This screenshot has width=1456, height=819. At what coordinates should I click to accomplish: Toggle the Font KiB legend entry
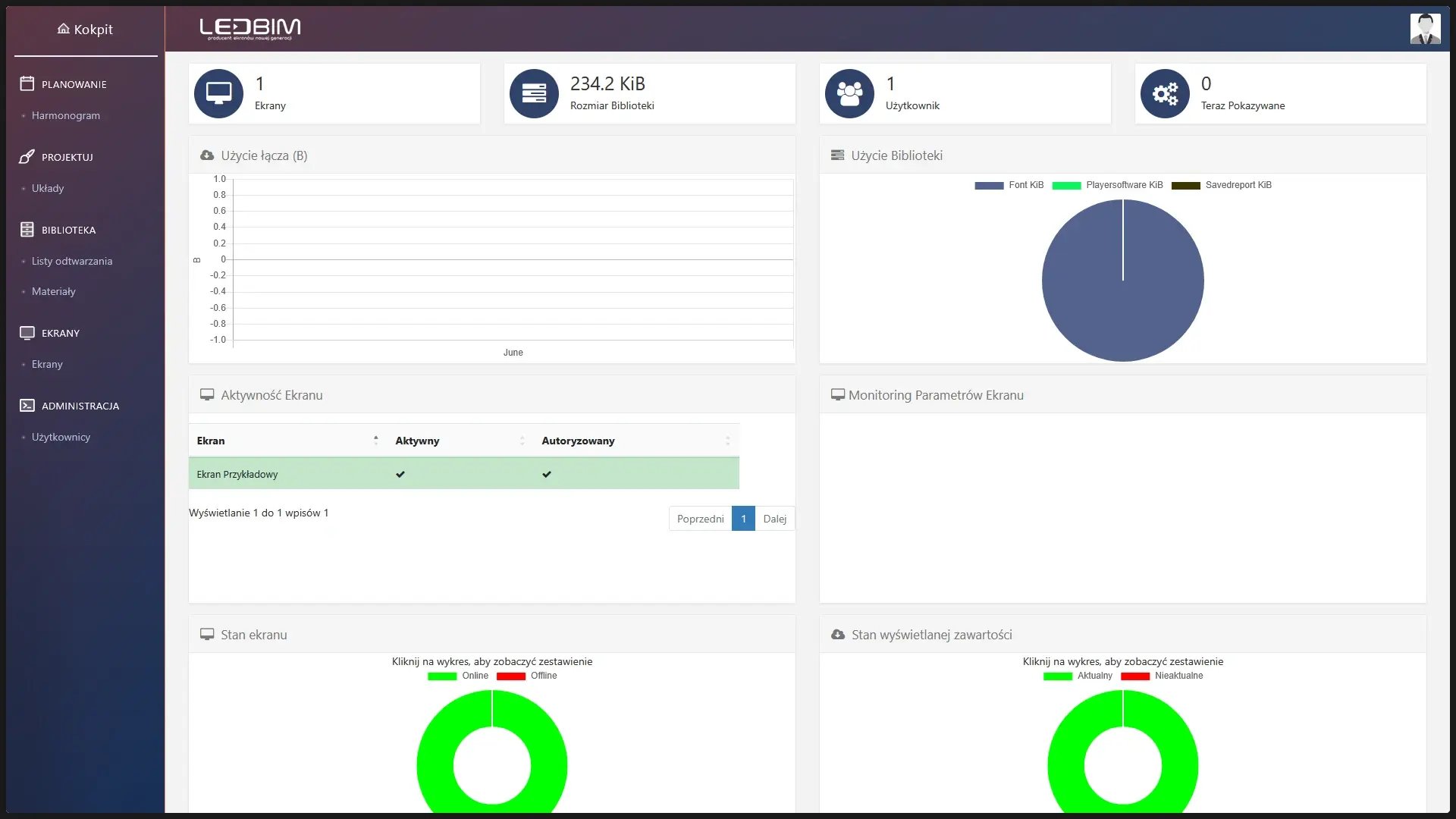[x=1009, y=184]
